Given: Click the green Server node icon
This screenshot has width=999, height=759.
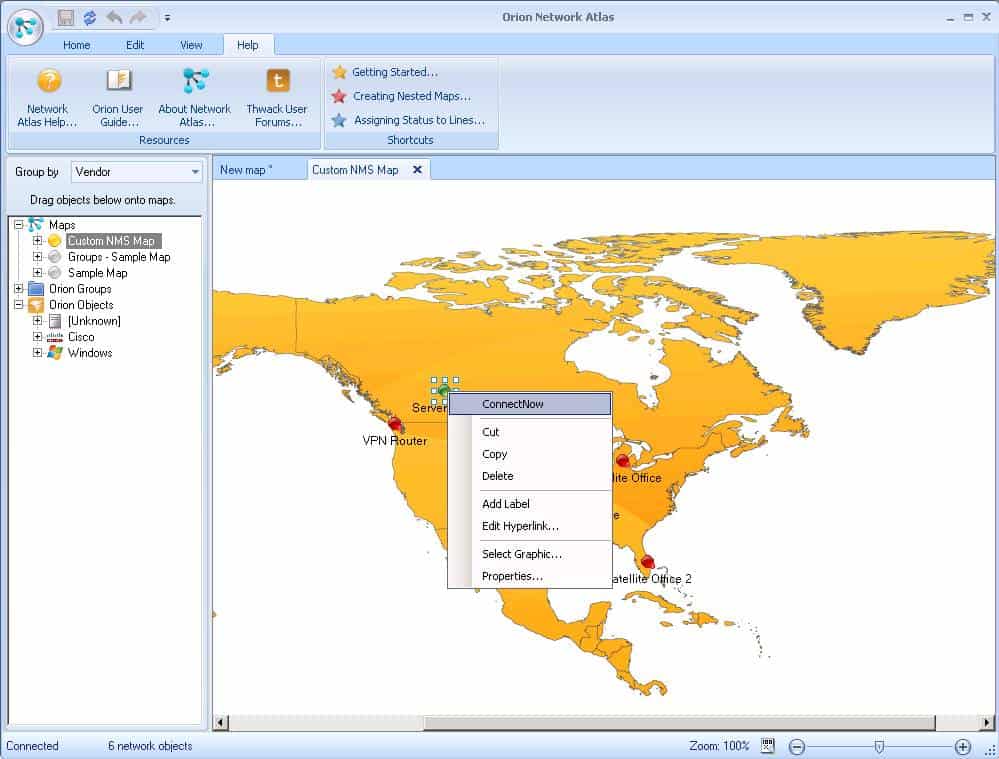Looking at the screenshot, I should 445,390.
